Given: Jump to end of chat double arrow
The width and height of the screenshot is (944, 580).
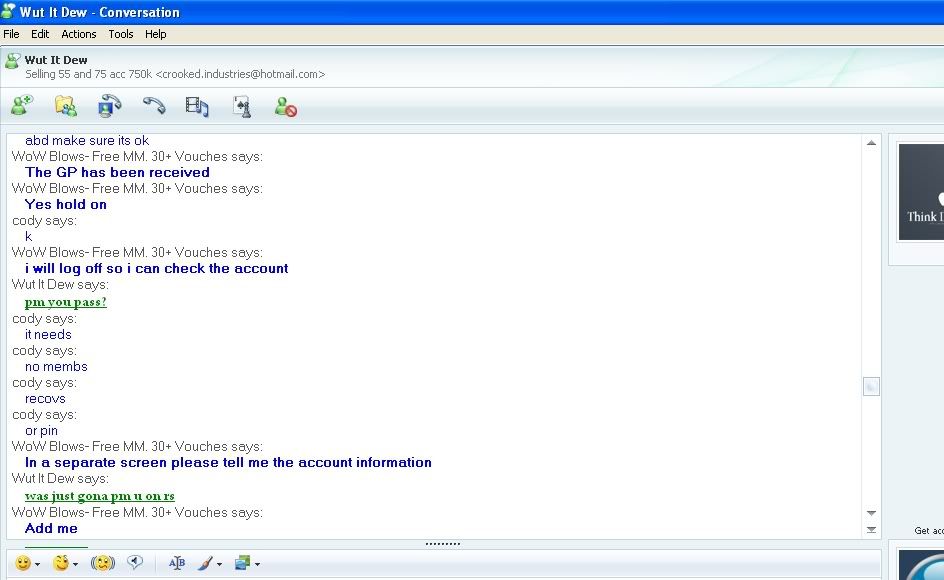Looking at the screenshot, I should (x=871, y=529).
